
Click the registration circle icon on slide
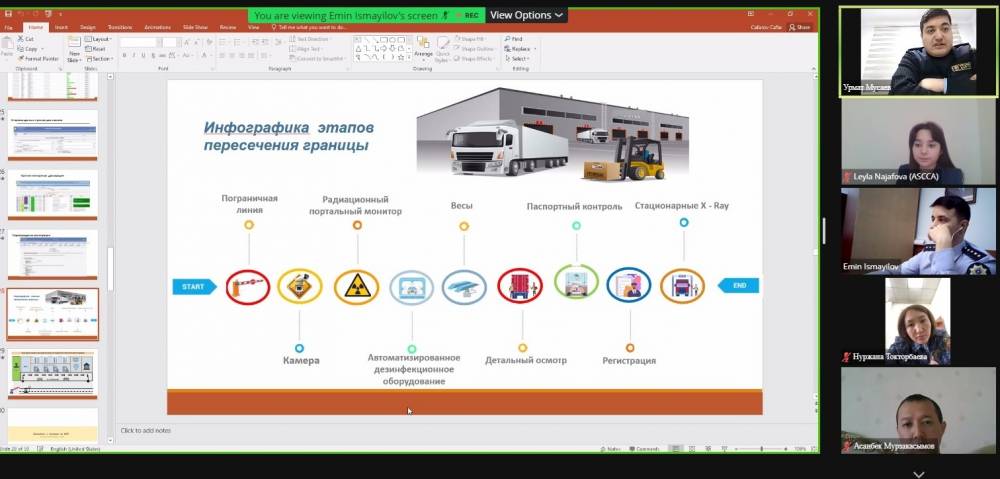629,284
